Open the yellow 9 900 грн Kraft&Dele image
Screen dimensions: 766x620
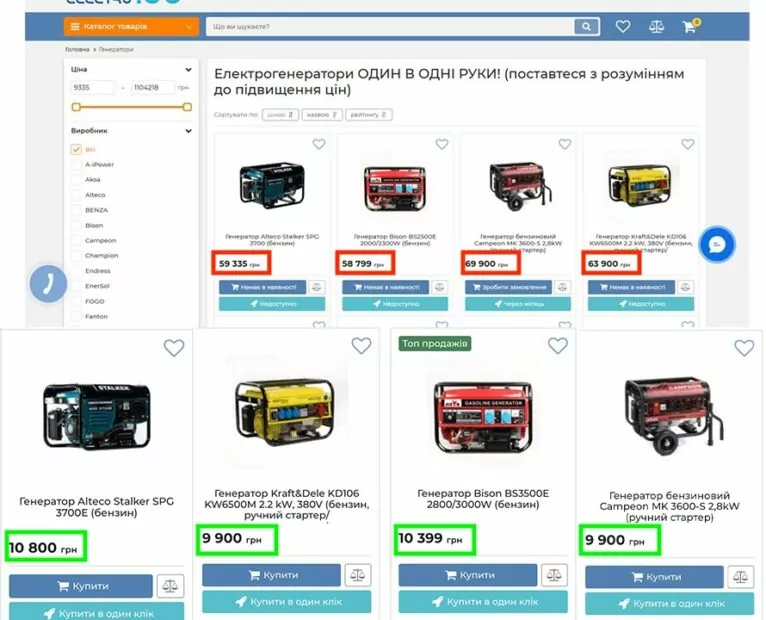point(287,413)
